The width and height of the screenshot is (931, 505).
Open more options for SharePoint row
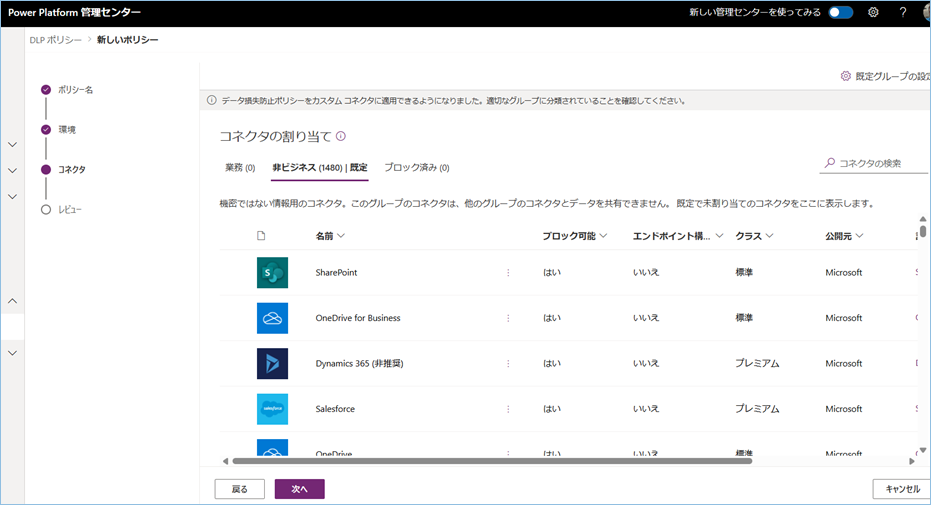[x=508, y=273]
